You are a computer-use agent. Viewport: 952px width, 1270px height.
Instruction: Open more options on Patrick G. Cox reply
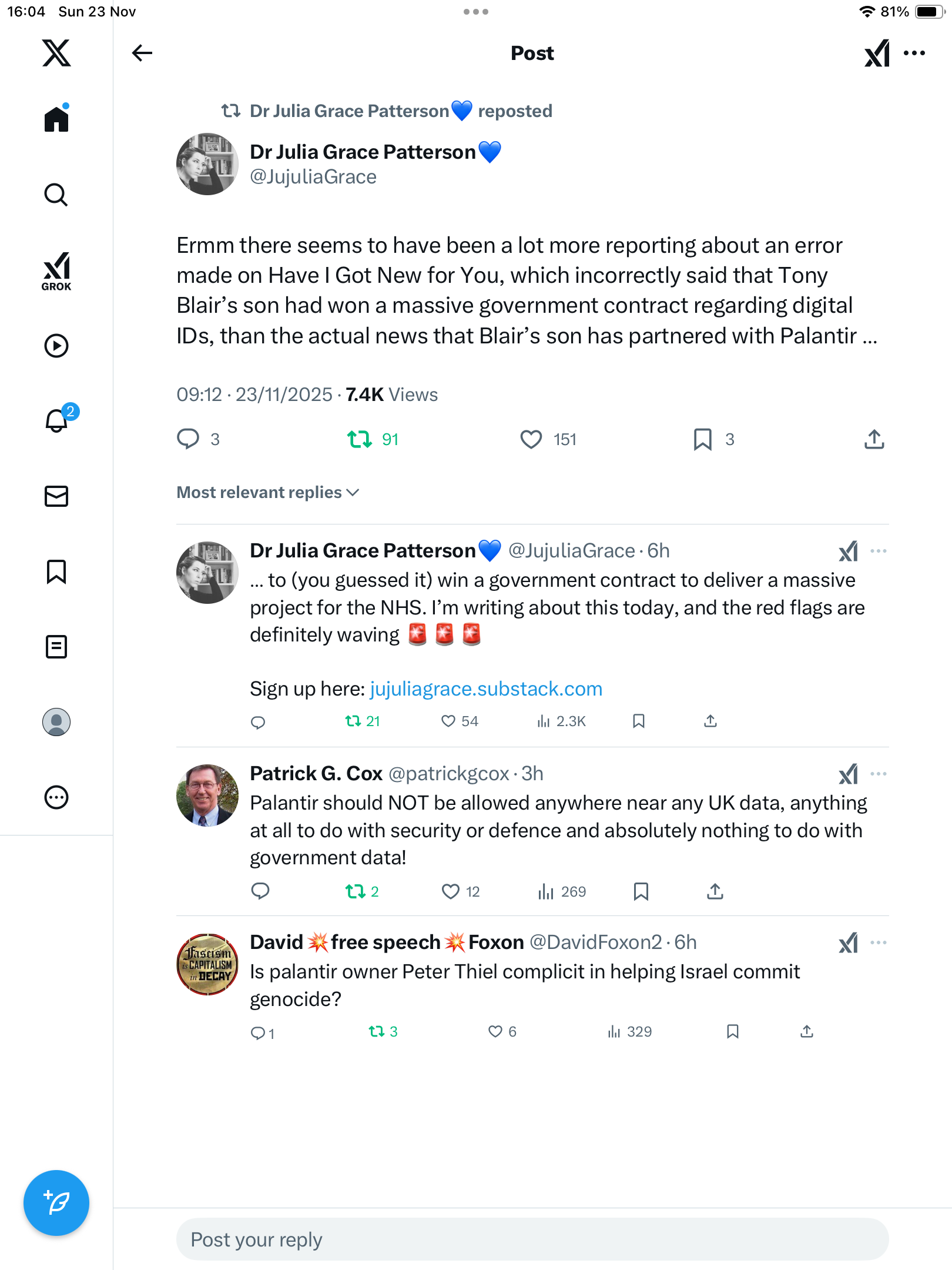tap(879, 774)
